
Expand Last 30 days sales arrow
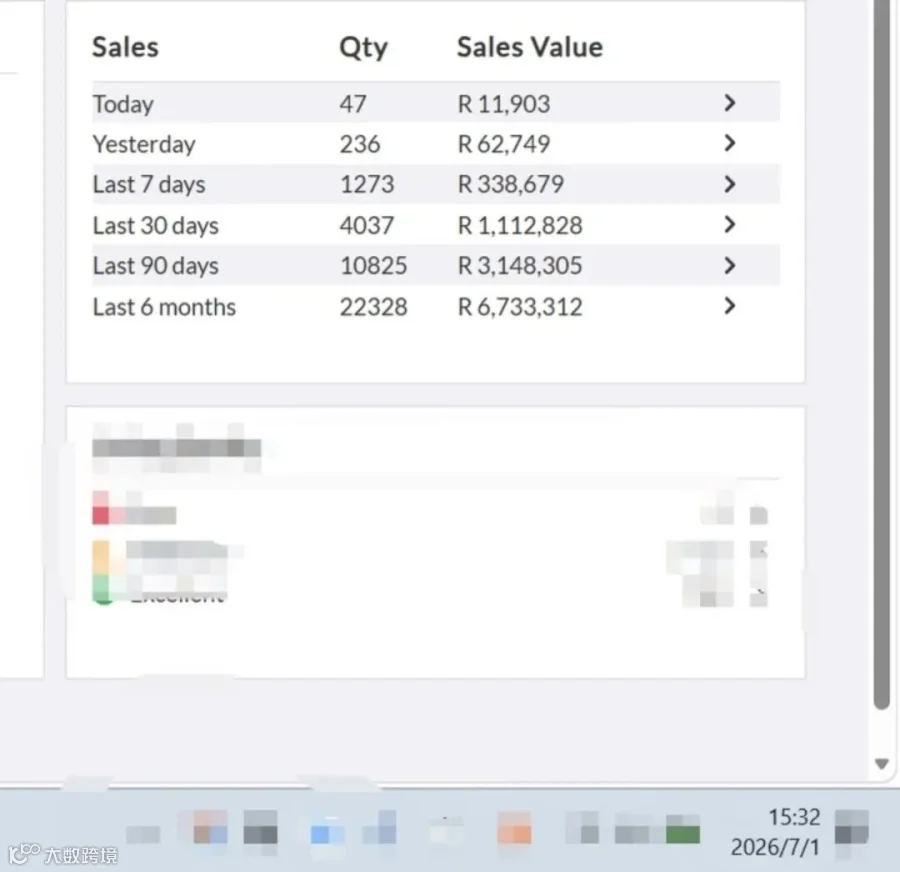730,224
